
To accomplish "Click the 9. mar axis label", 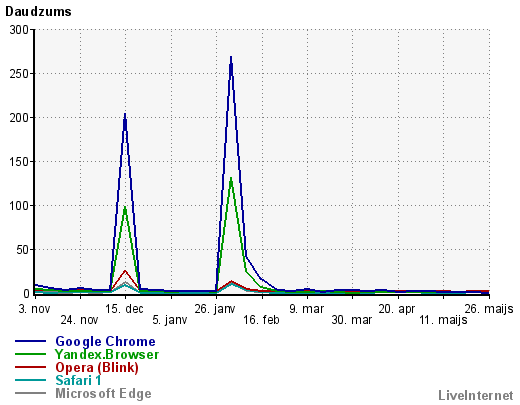I will tap(306, 309).
